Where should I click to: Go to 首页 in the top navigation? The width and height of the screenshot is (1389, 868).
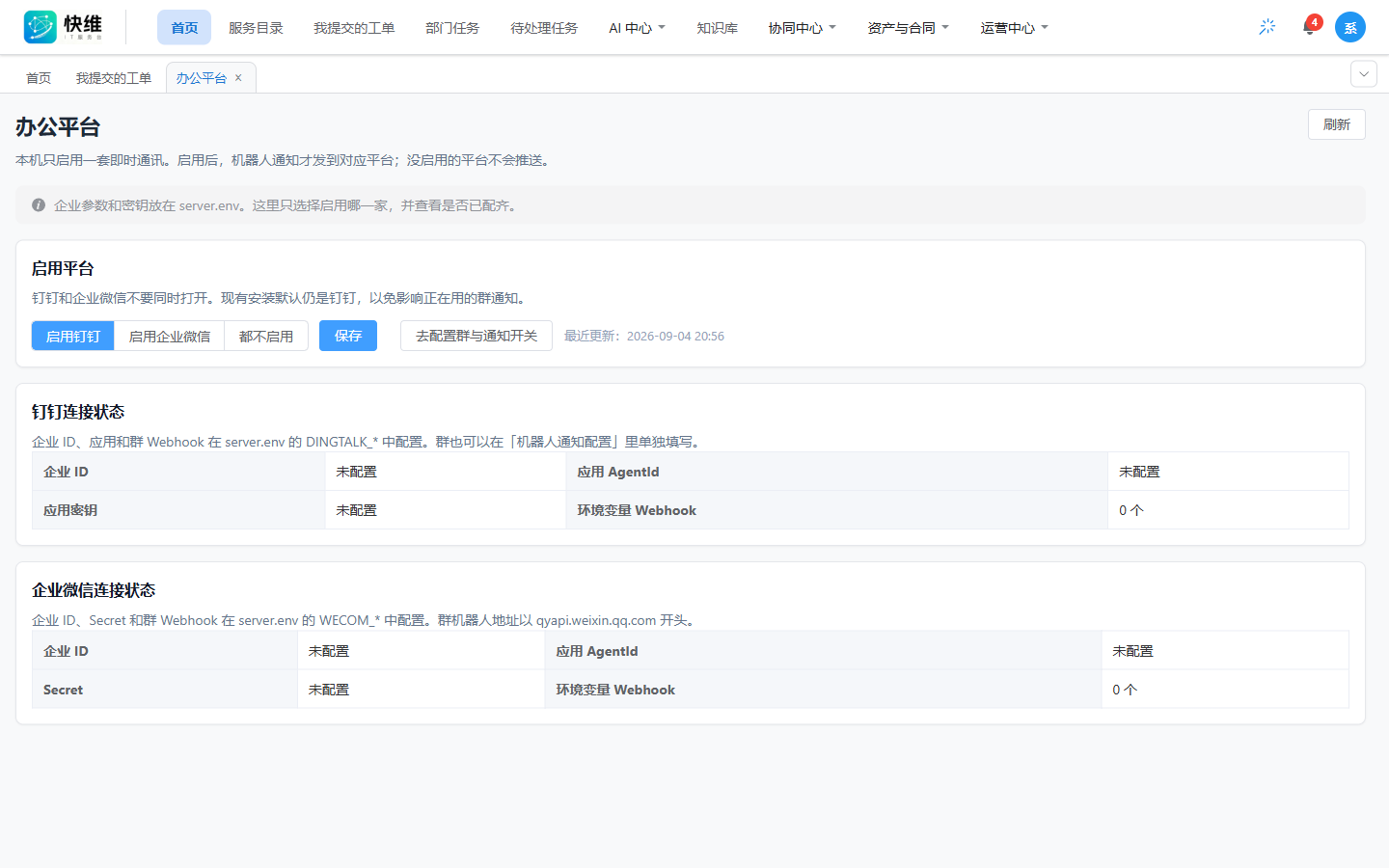tap(184, 28)
